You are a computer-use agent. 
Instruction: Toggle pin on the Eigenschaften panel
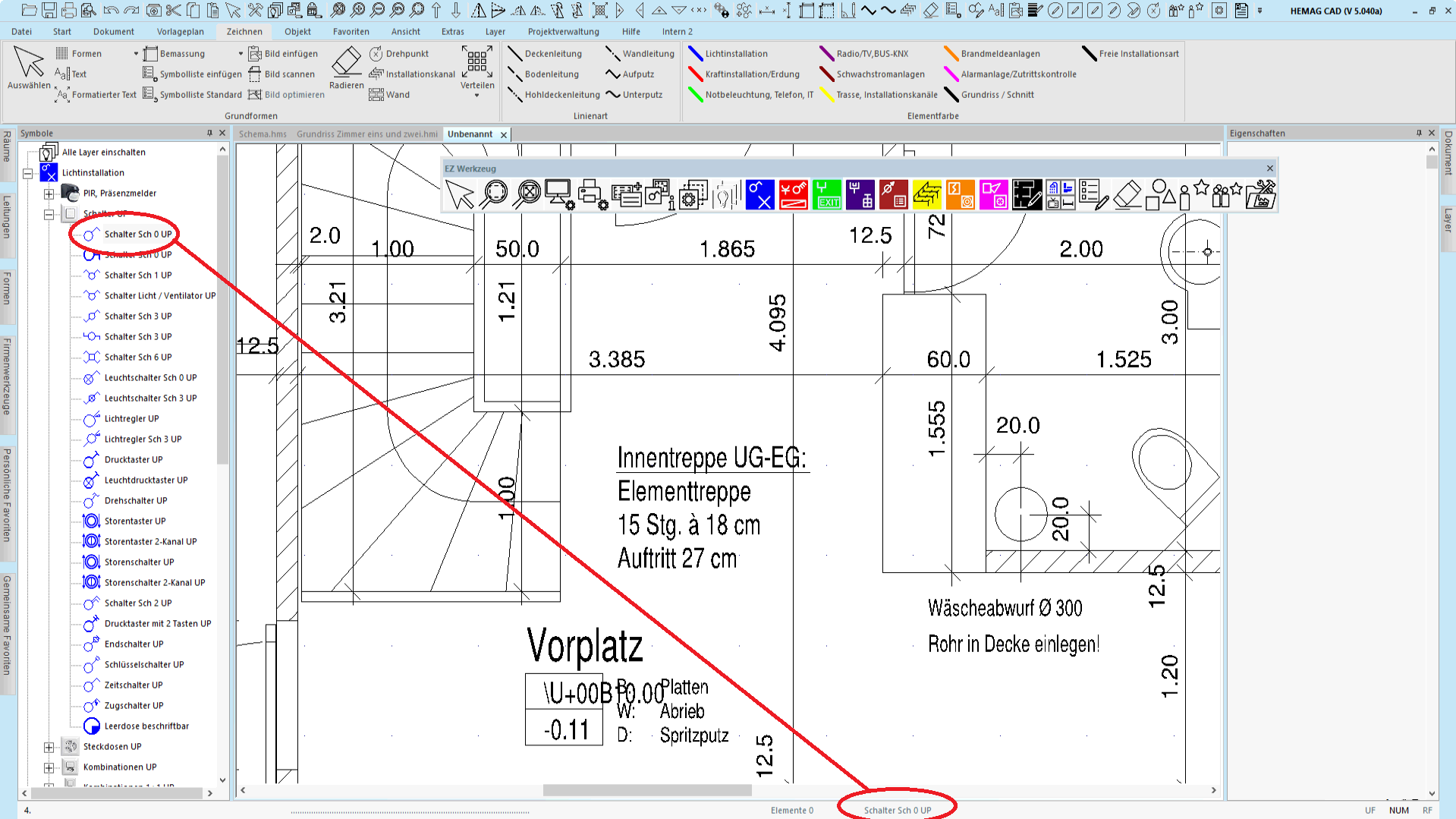tap(1419, 133)
